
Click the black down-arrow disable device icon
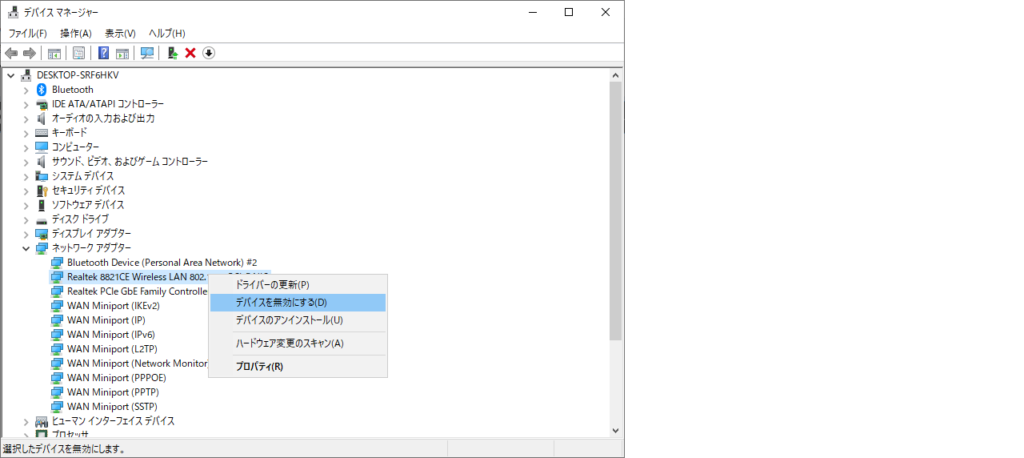[x=208, y=53]
